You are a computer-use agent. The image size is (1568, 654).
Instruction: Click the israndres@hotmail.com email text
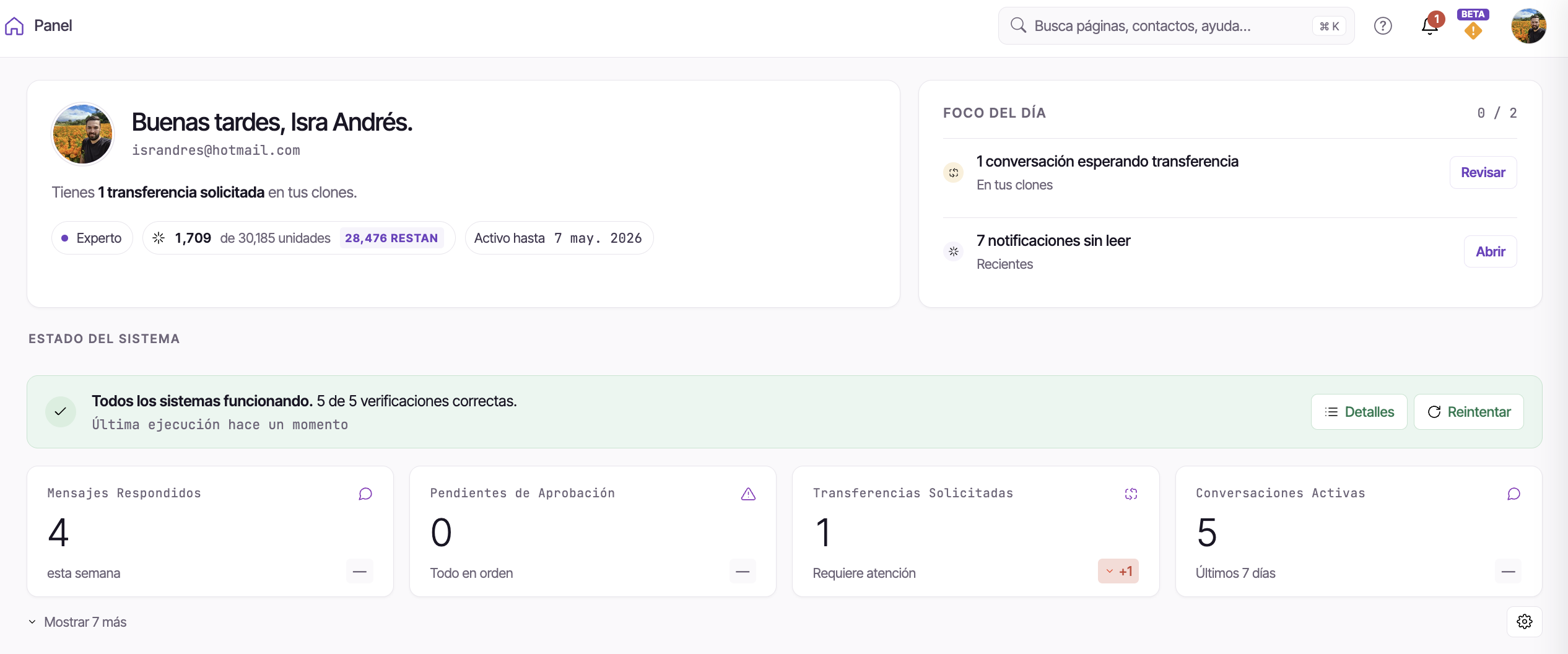(216, 150)
